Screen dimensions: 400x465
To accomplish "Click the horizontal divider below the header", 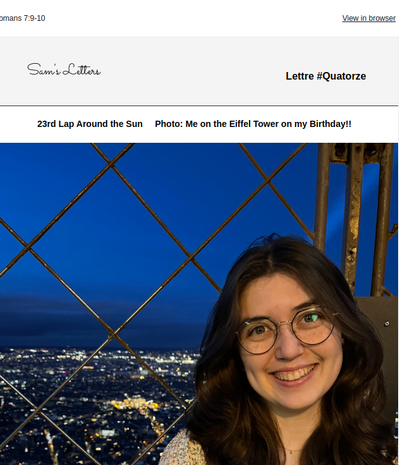I will click(199, 106).
